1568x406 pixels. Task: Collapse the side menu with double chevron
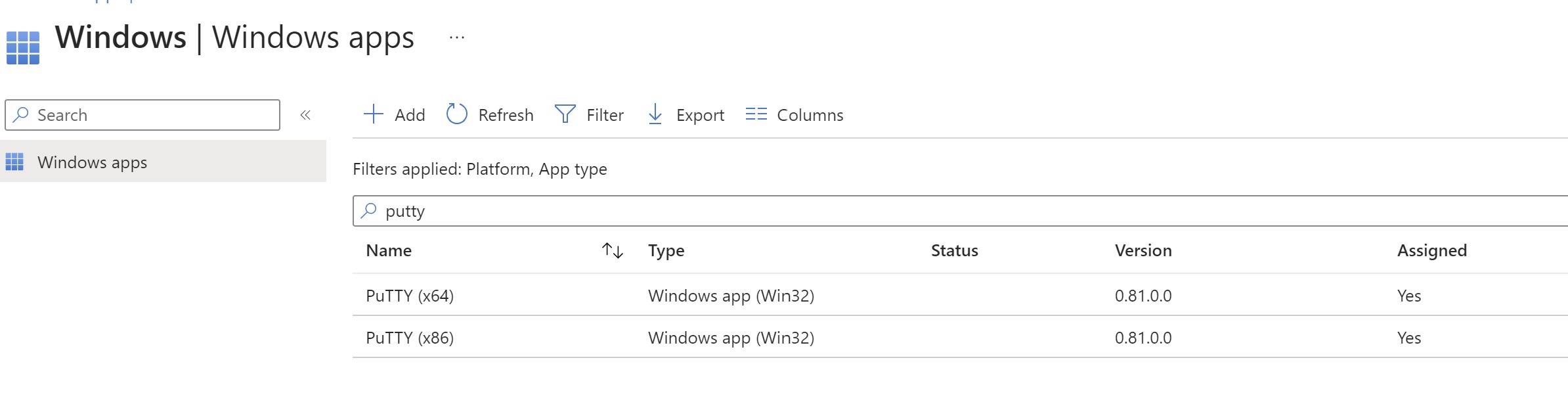[x=305, y=115]
